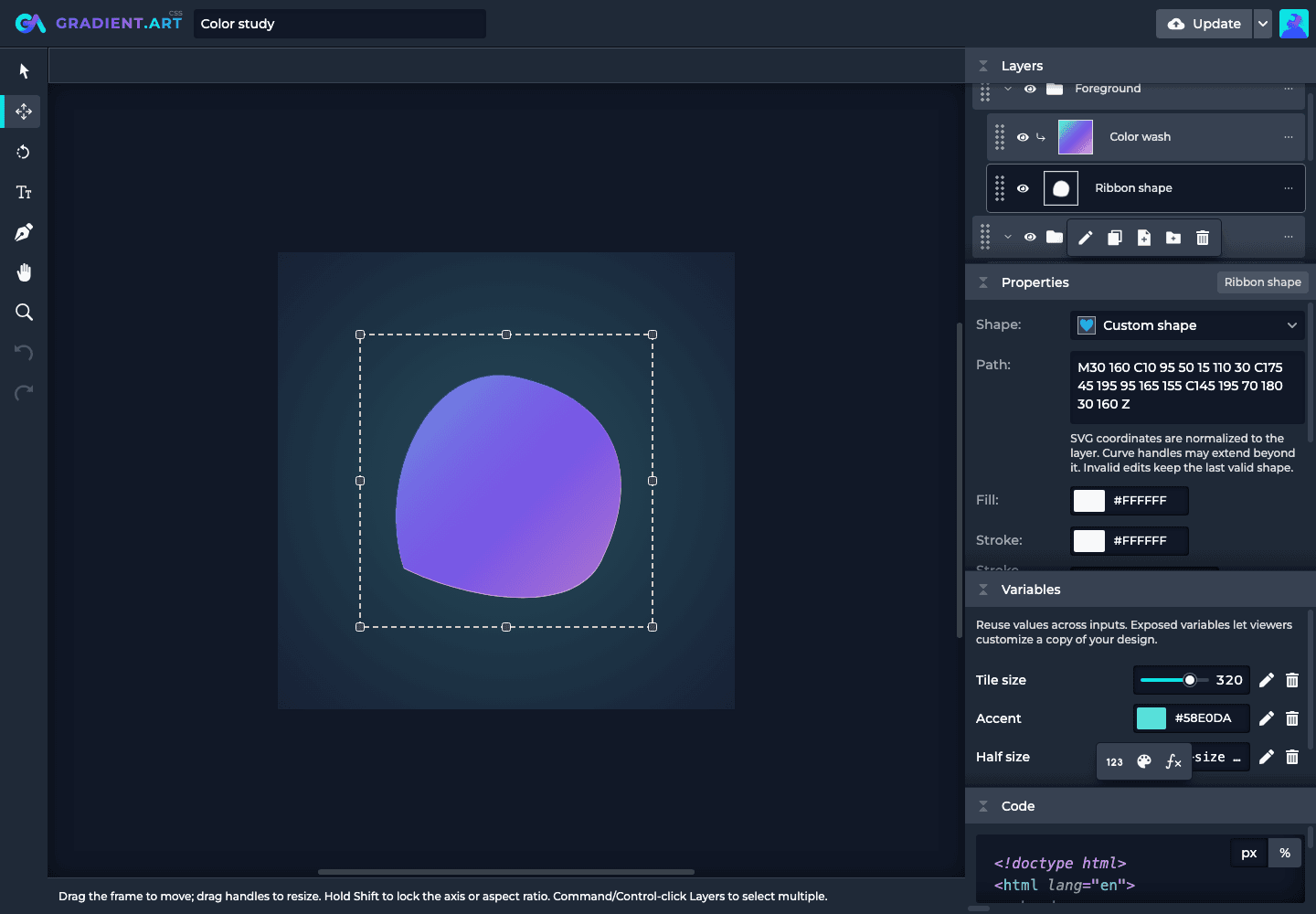Collapse the Code panel

[983, 806]
